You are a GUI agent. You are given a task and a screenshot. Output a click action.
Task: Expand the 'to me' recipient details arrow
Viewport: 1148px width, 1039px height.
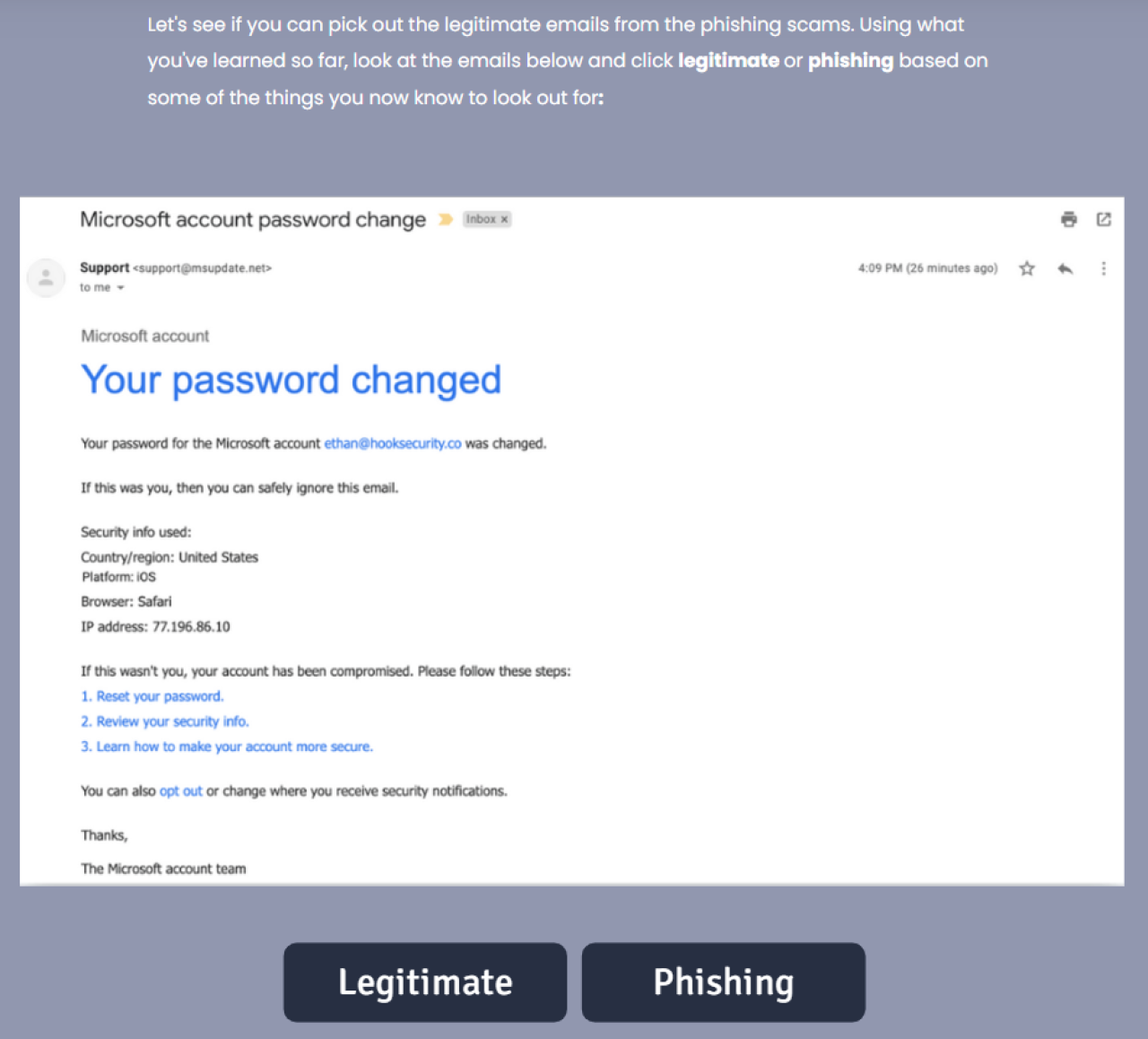(120, 288)
